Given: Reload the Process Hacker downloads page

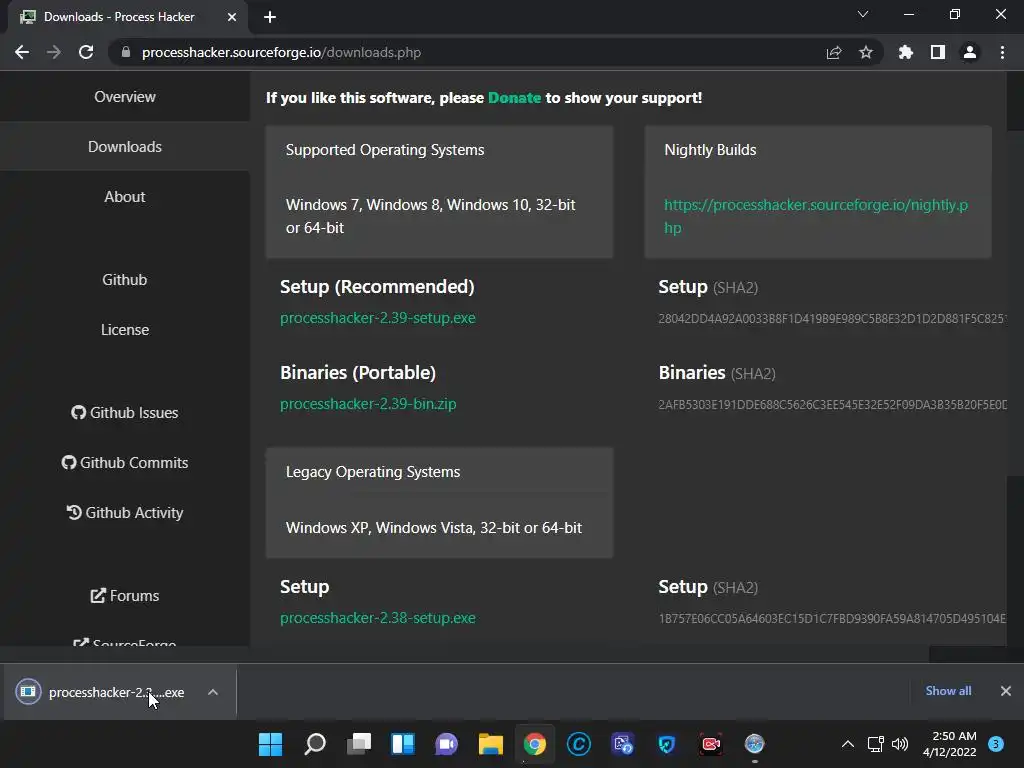Looking at the screenshot, I should pos(86,52).
